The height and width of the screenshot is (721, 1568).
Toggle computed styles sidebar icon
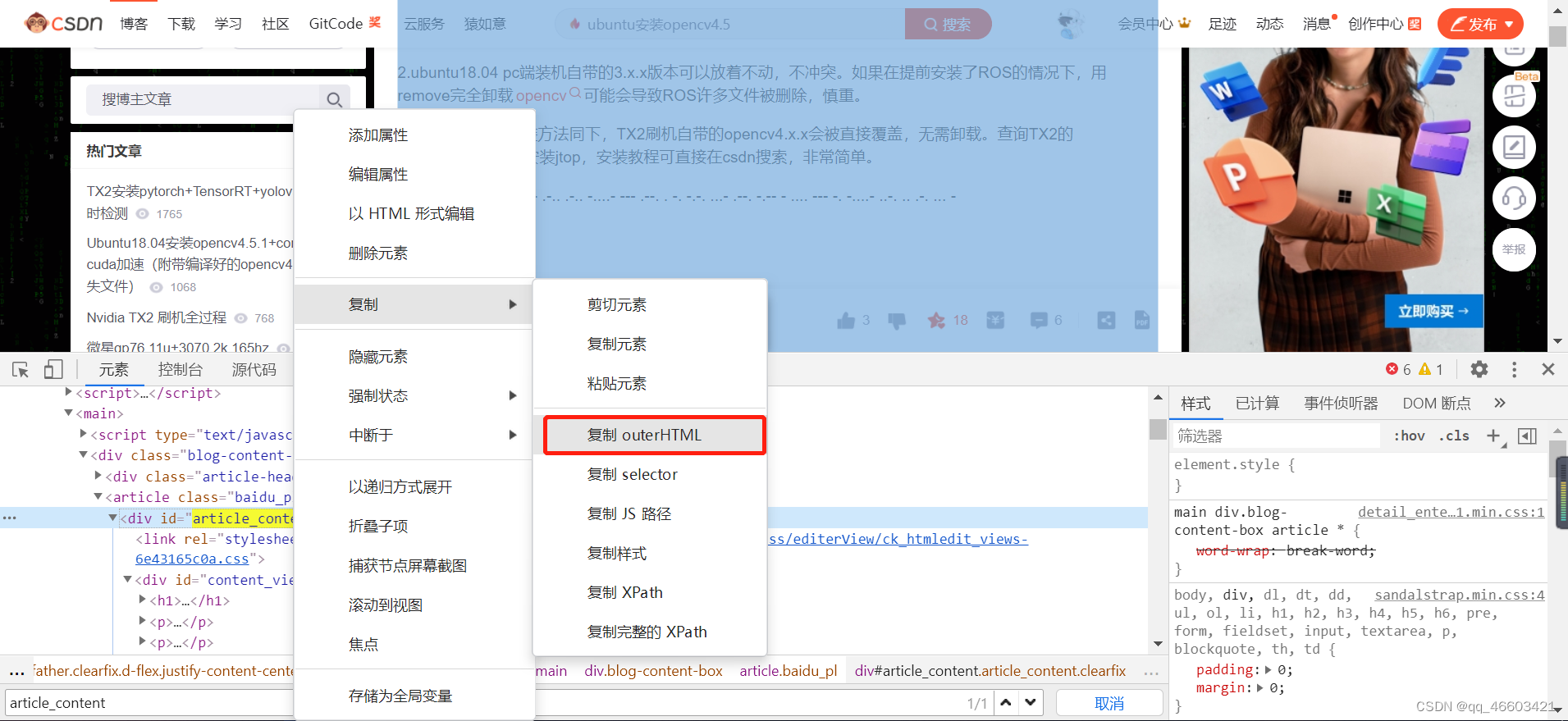1527,436
